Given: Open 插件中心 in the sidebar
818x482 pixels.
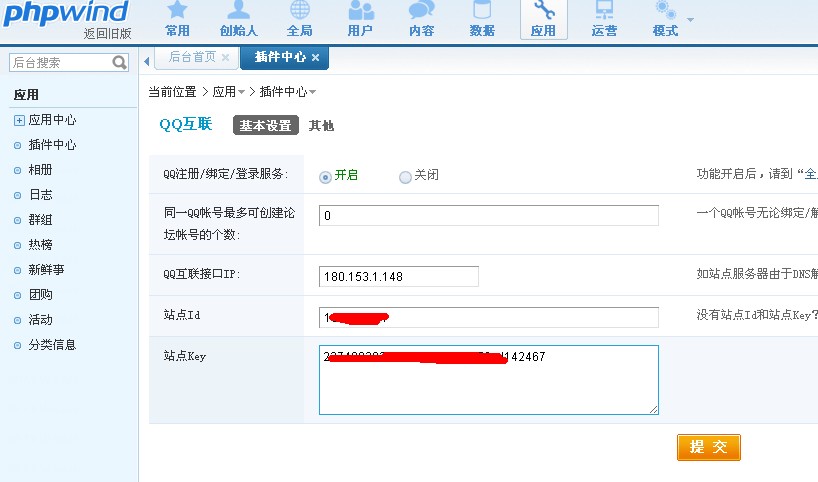Looking at the screenshot, I should (52, 145).
